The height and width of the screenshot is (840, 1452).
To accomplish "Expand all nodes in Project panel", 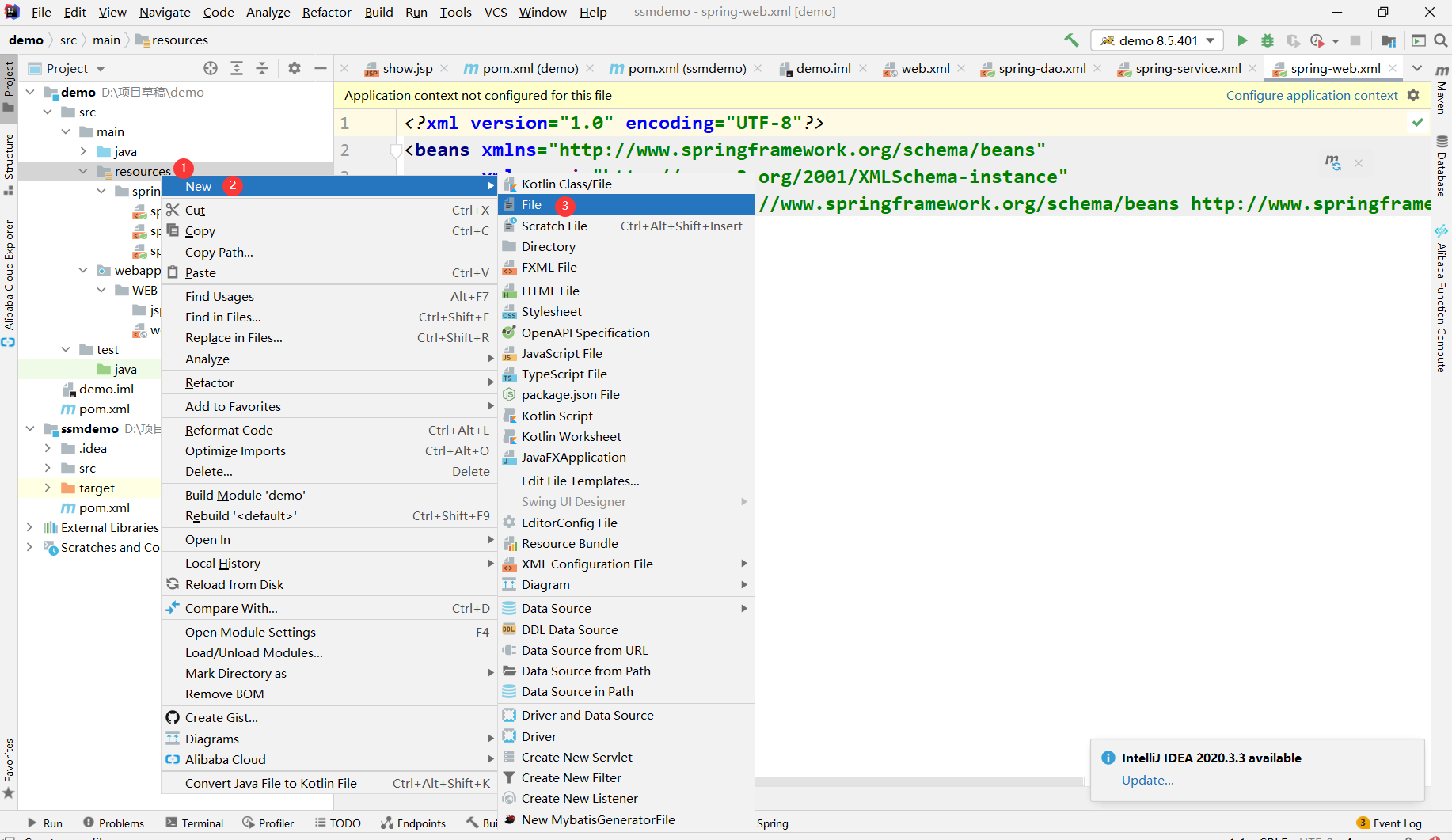I will (236, 68).
